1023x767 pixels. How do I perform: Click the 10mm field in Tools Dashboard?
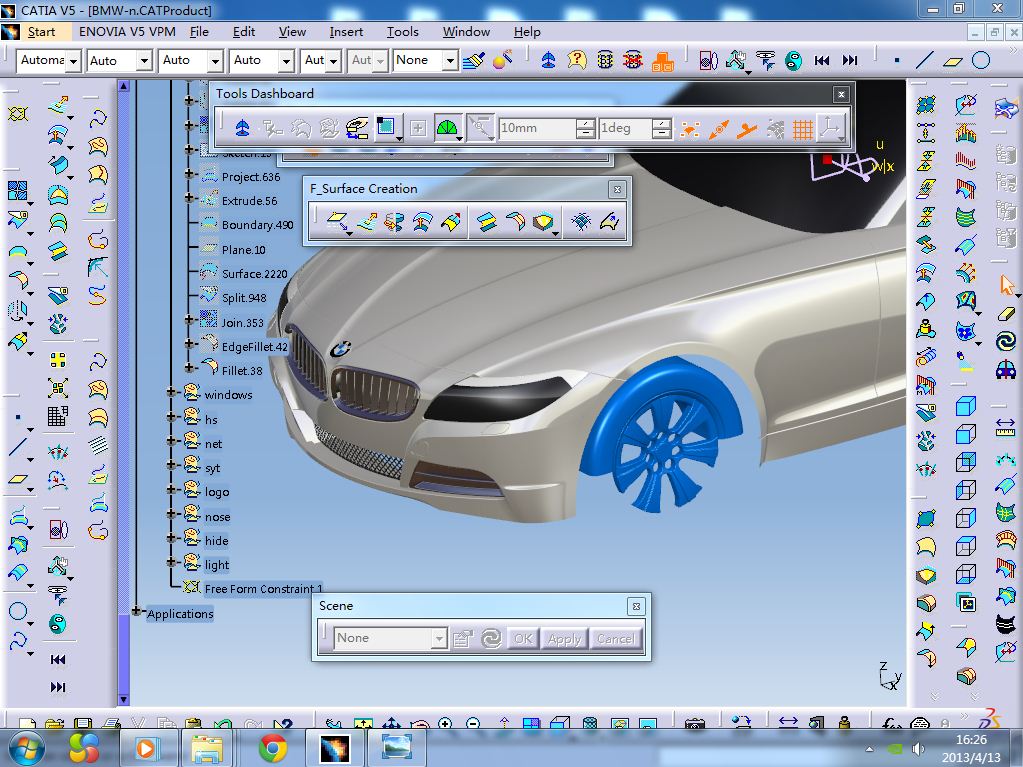click(x=538, y=128)
